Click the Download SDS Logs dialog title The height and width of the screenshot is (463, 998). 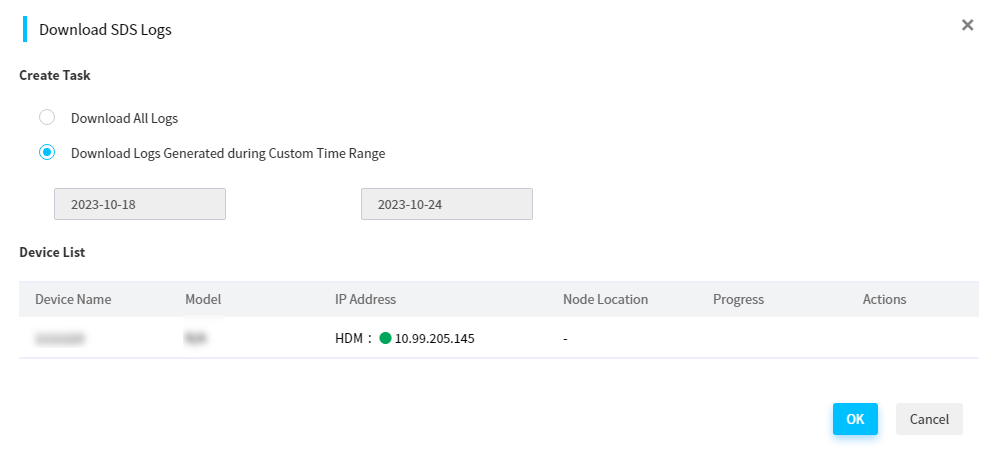coord(106,29)
